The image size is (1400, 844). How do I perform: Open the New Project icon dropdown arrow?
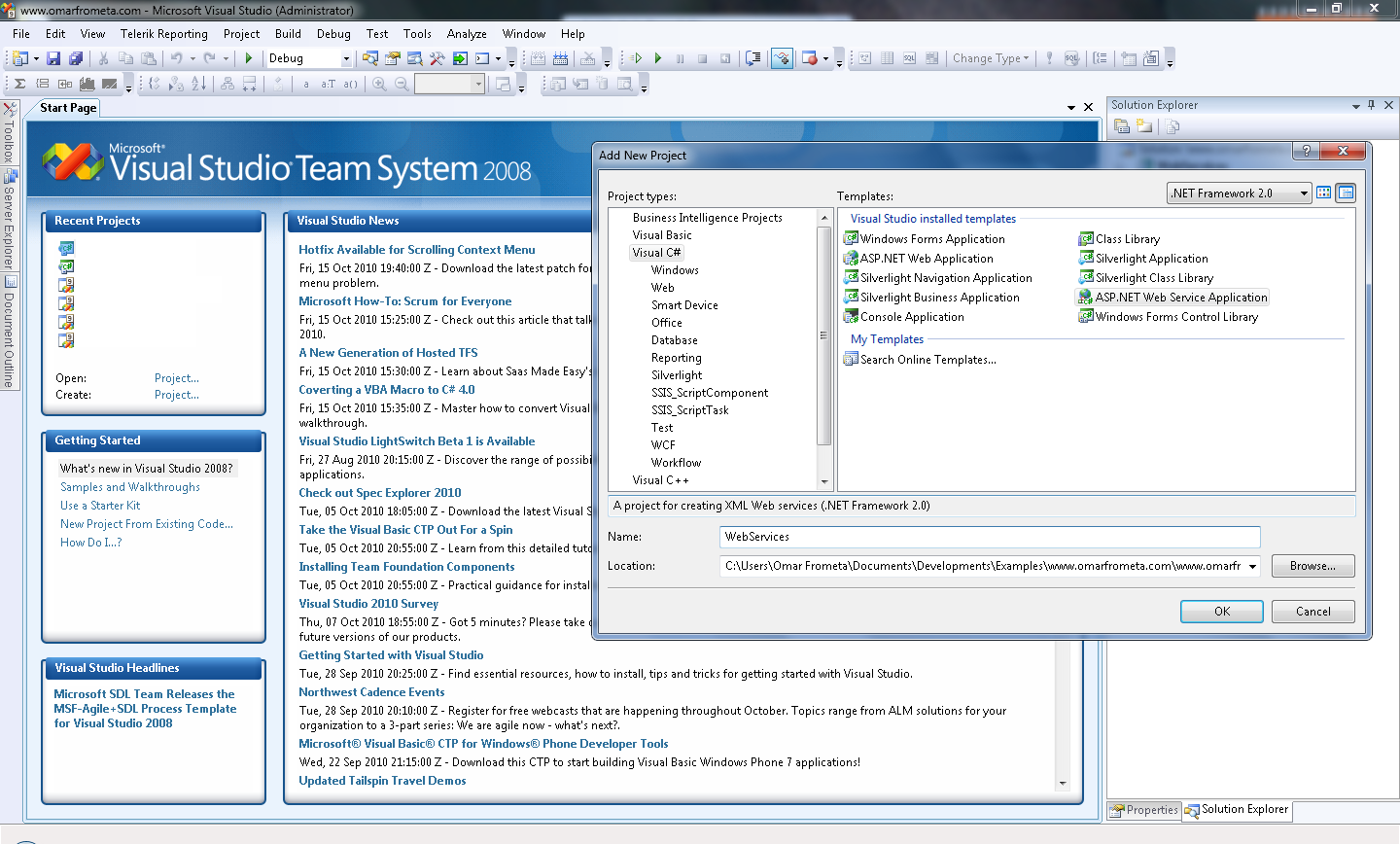click(36, 58)
